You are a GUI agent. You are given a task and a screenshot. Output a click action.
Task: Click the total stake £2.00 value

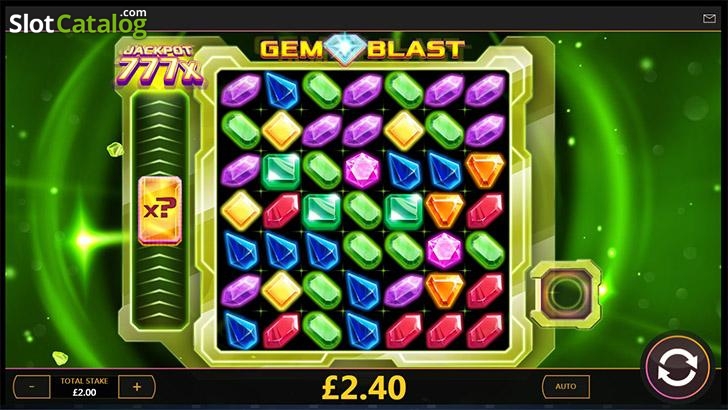[84, 392]
